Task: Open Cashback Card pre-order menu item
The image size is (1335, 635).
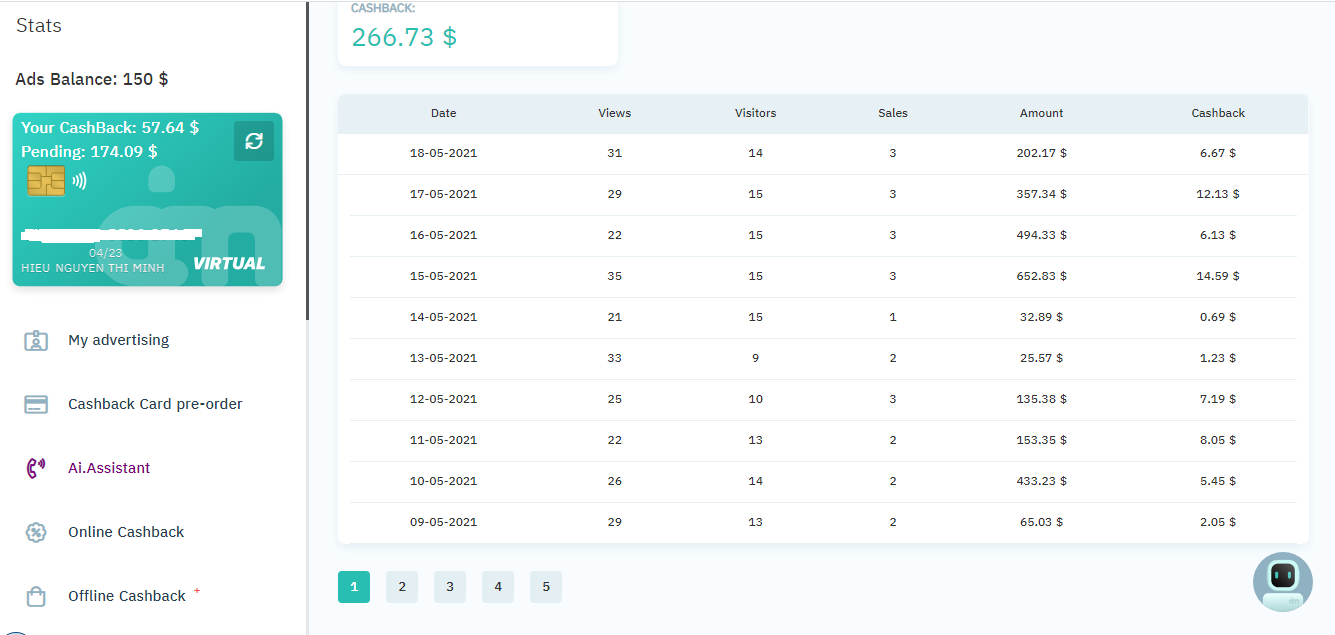Action: 155,404
